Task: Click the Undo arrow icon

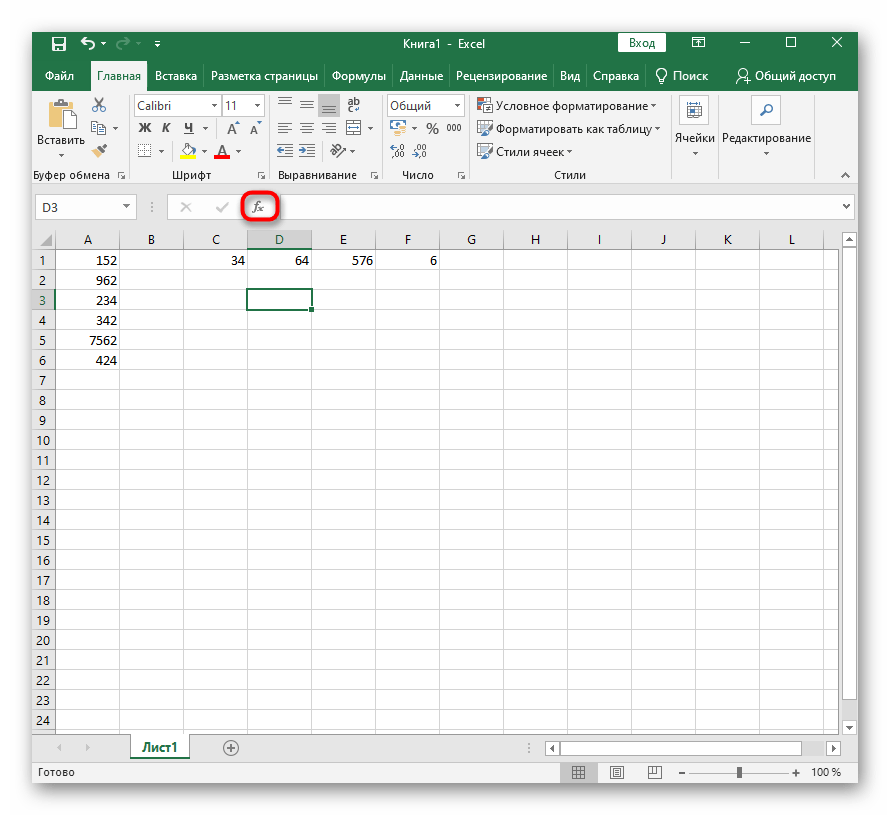Action: (88, 43)
